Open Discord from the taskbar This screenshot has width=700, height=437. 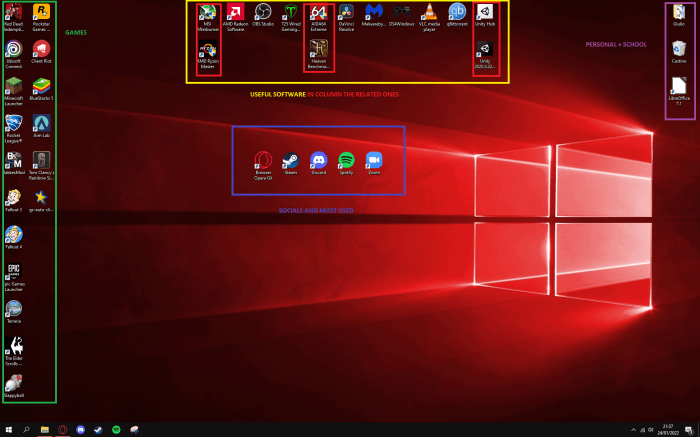click(x=80, y=429)
